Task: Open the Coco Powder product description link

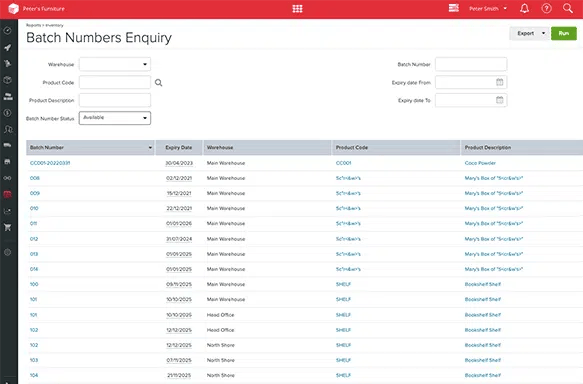Action: 480,163
